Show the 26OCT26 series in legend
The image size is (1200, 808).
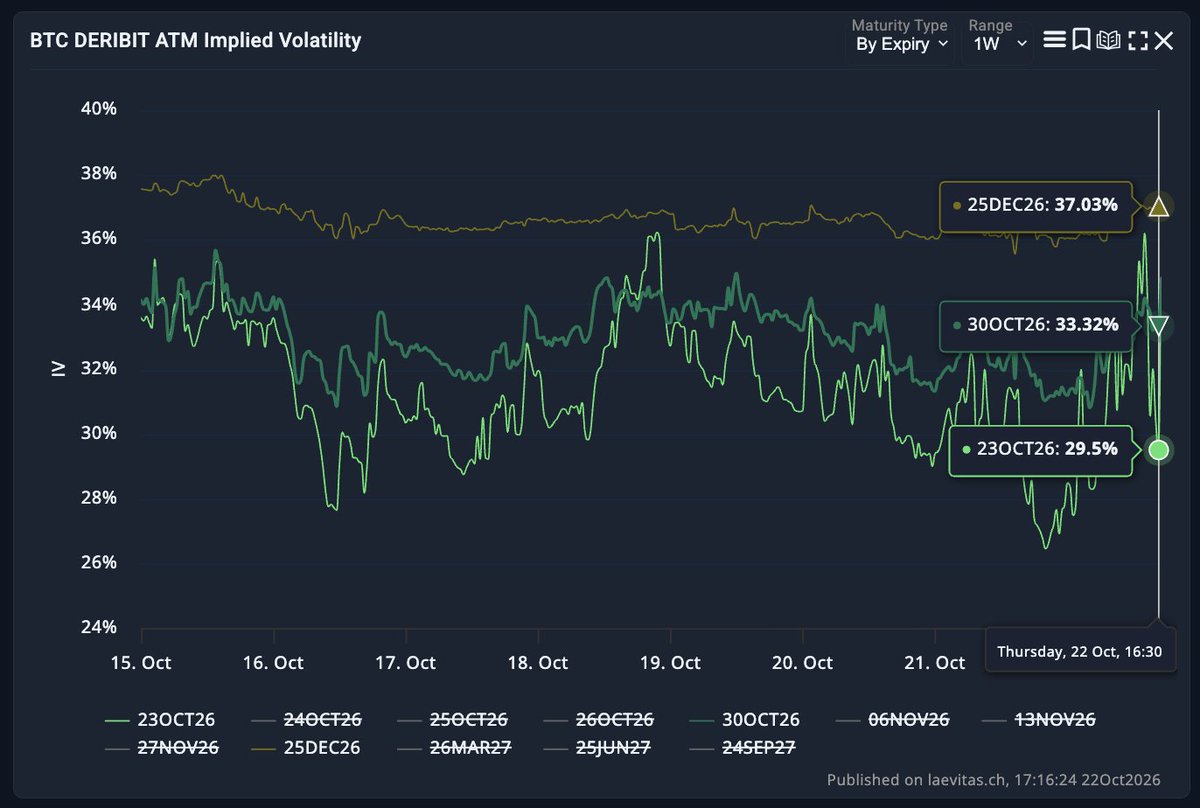click(x=598, y=719)
